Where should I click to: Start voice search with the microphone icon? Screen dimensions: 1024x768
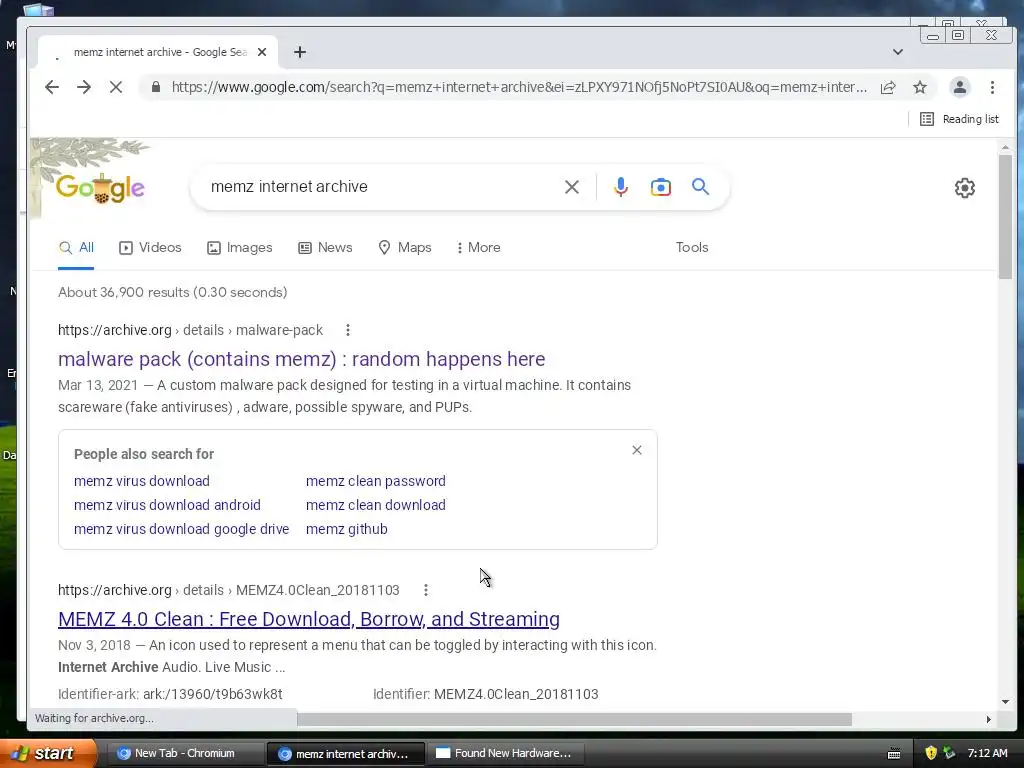click(x=620, y=187)
